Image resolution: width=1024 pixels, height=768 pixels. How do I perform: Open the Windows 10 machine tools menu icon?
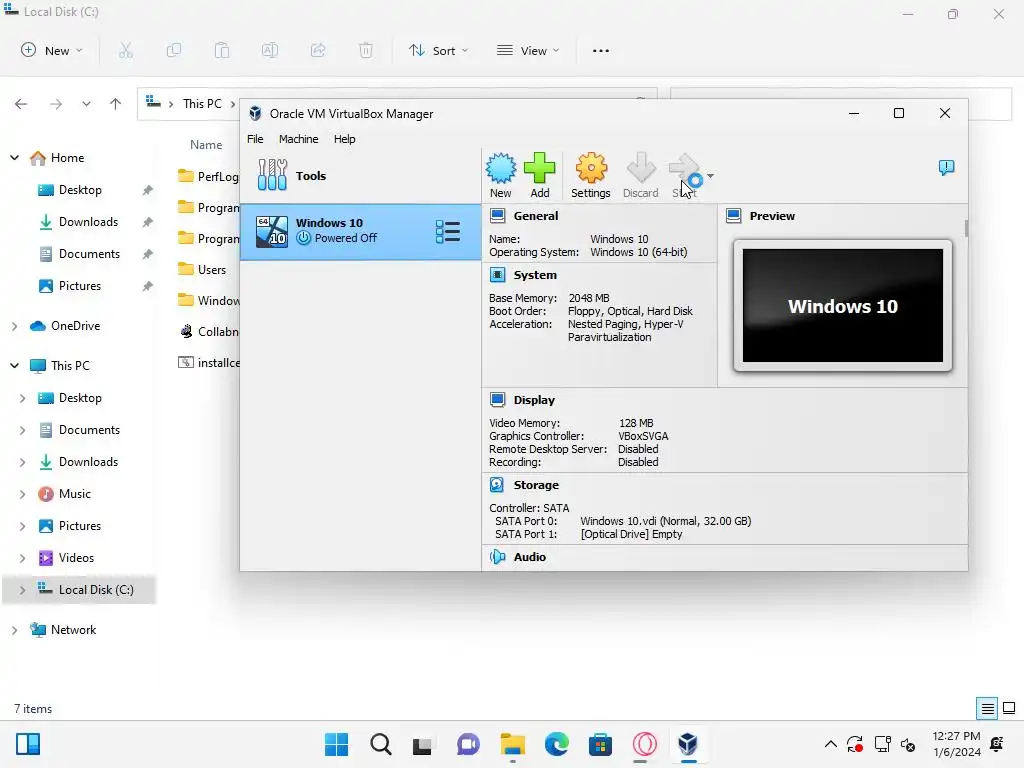click(448, 232)
